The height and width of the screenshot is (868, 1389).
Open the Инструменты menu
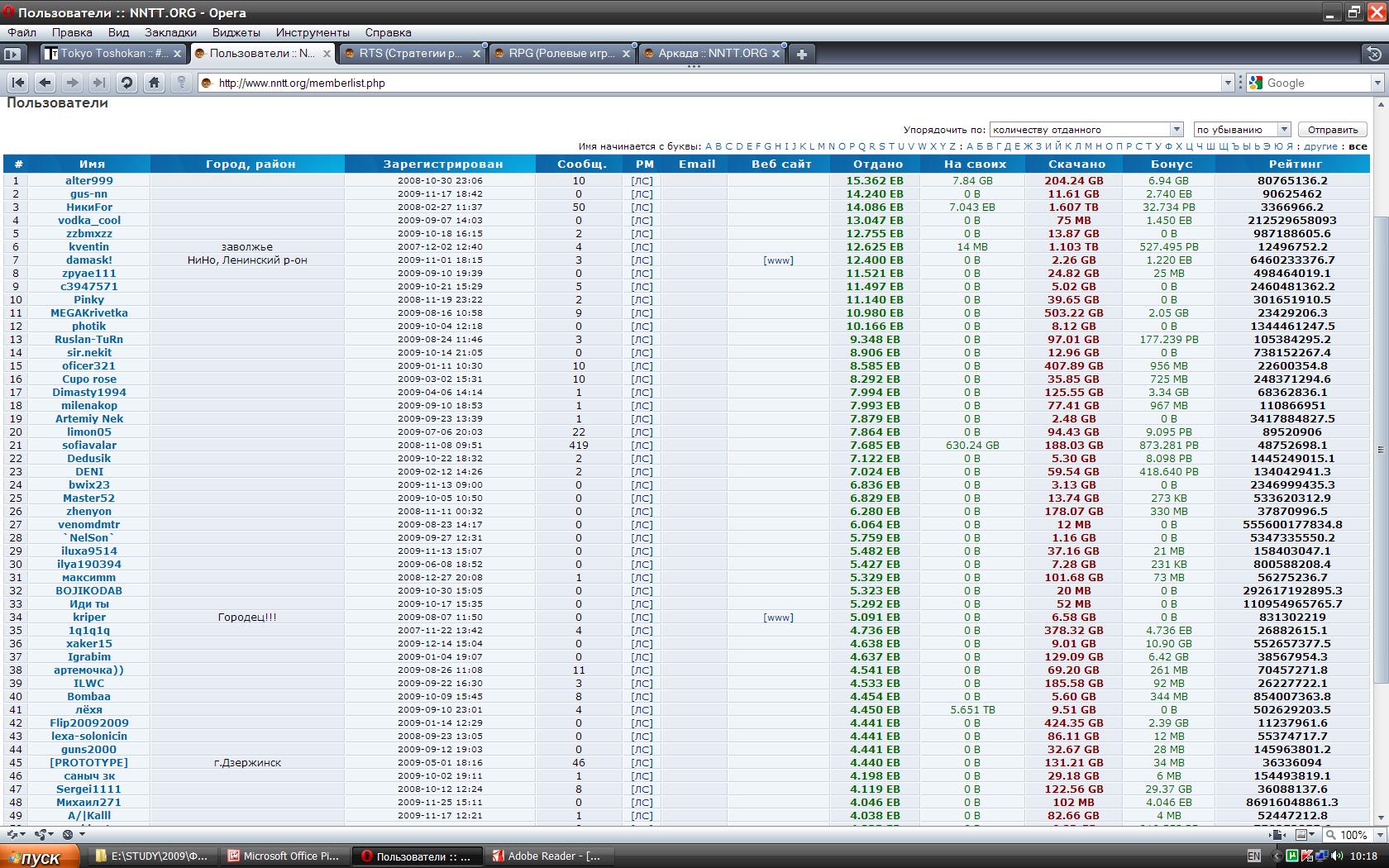tap(313, 32)
